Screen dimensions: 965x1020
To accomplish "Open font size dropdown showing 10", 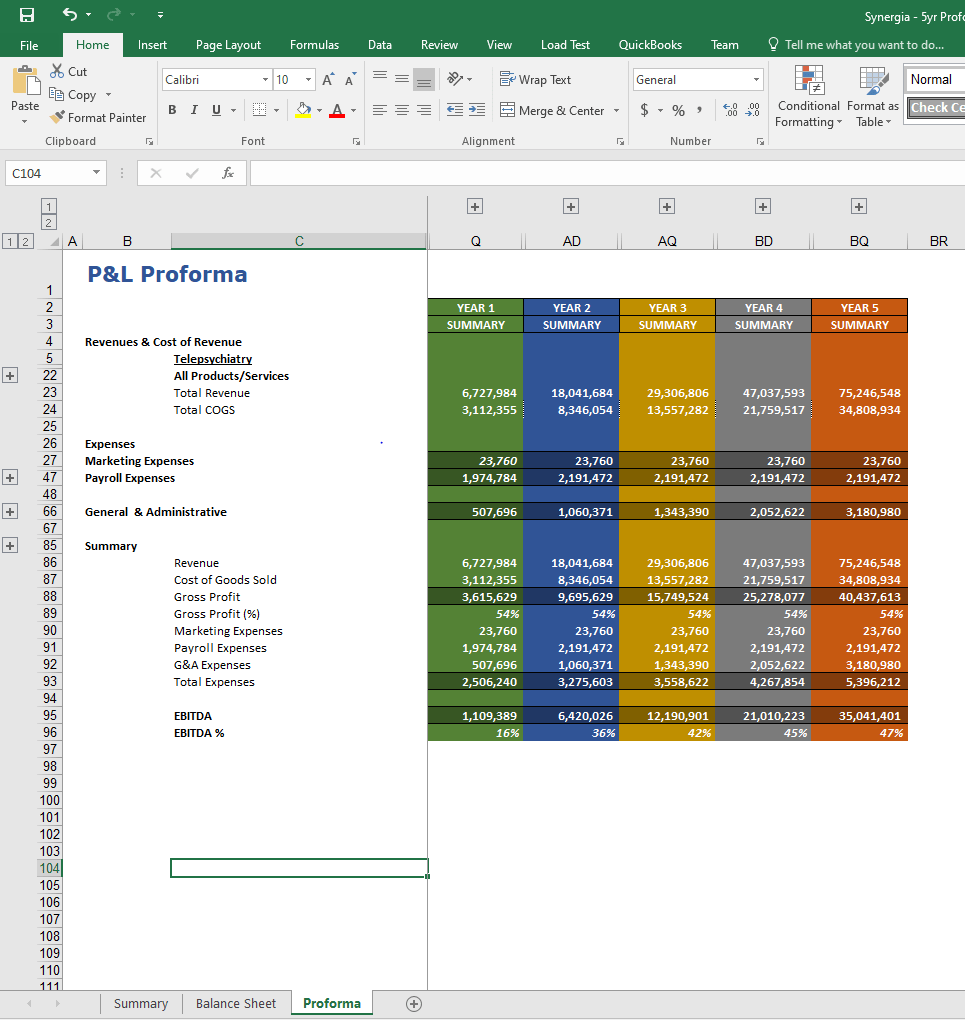I will point(308,79).
